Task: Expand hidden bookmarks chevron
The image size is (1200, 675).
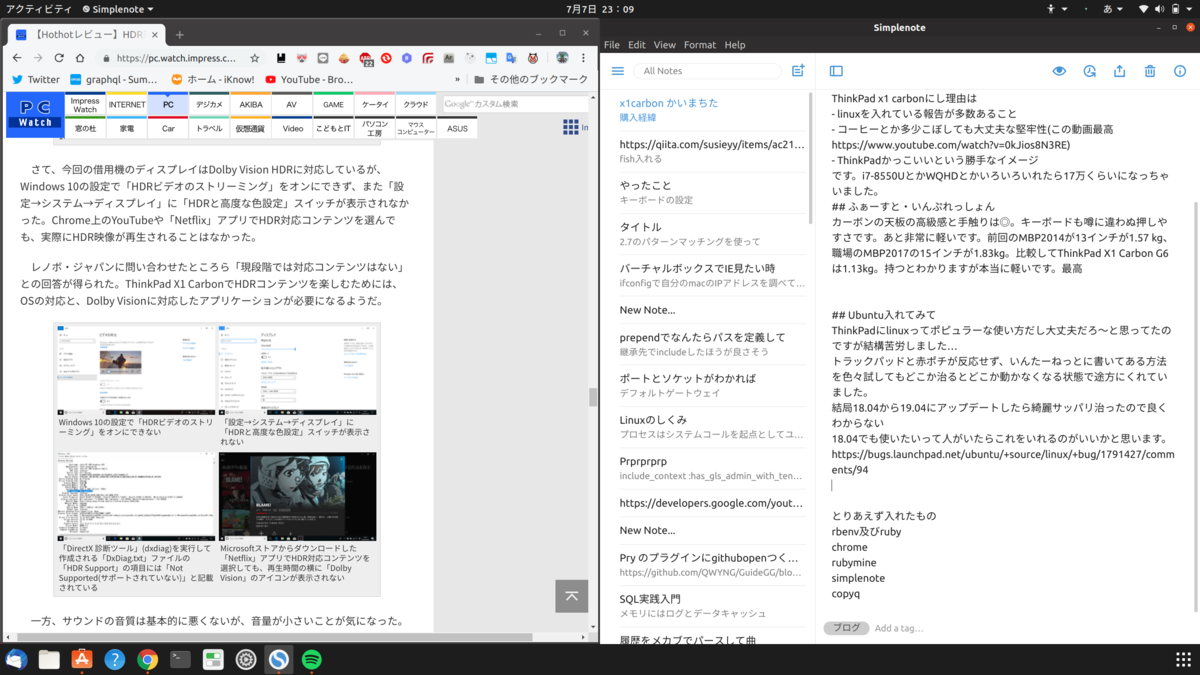Action: click(458, 79)
